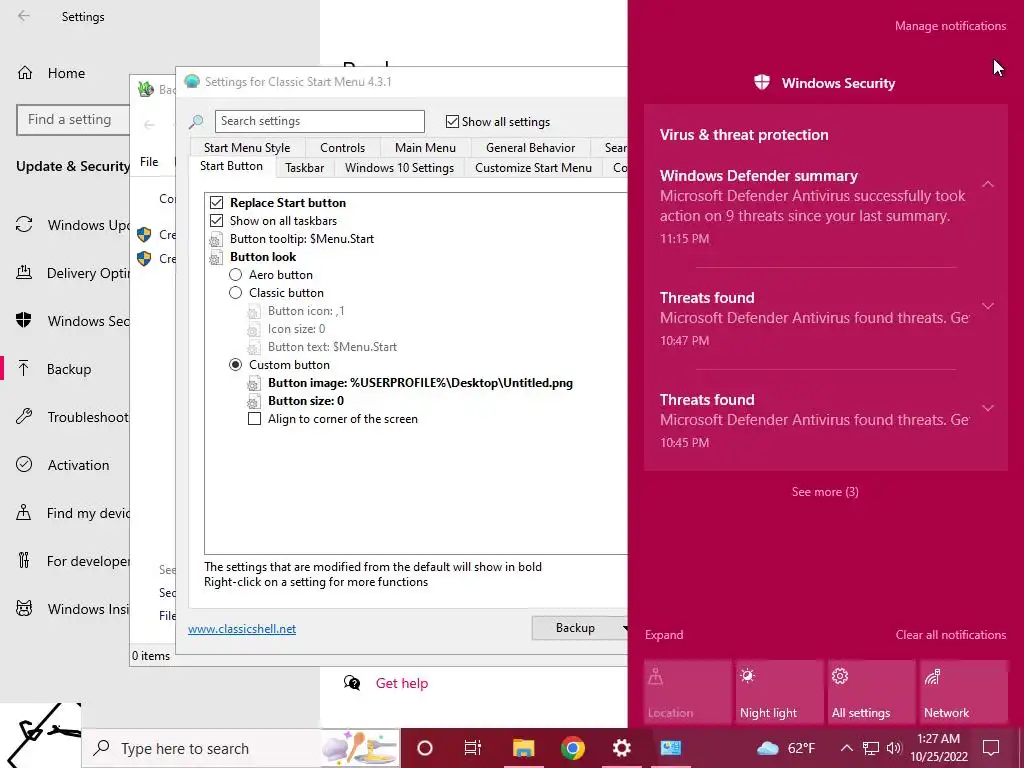Click the back arrow in Settings window
The image size is (1024, 768).
(24, 16)
